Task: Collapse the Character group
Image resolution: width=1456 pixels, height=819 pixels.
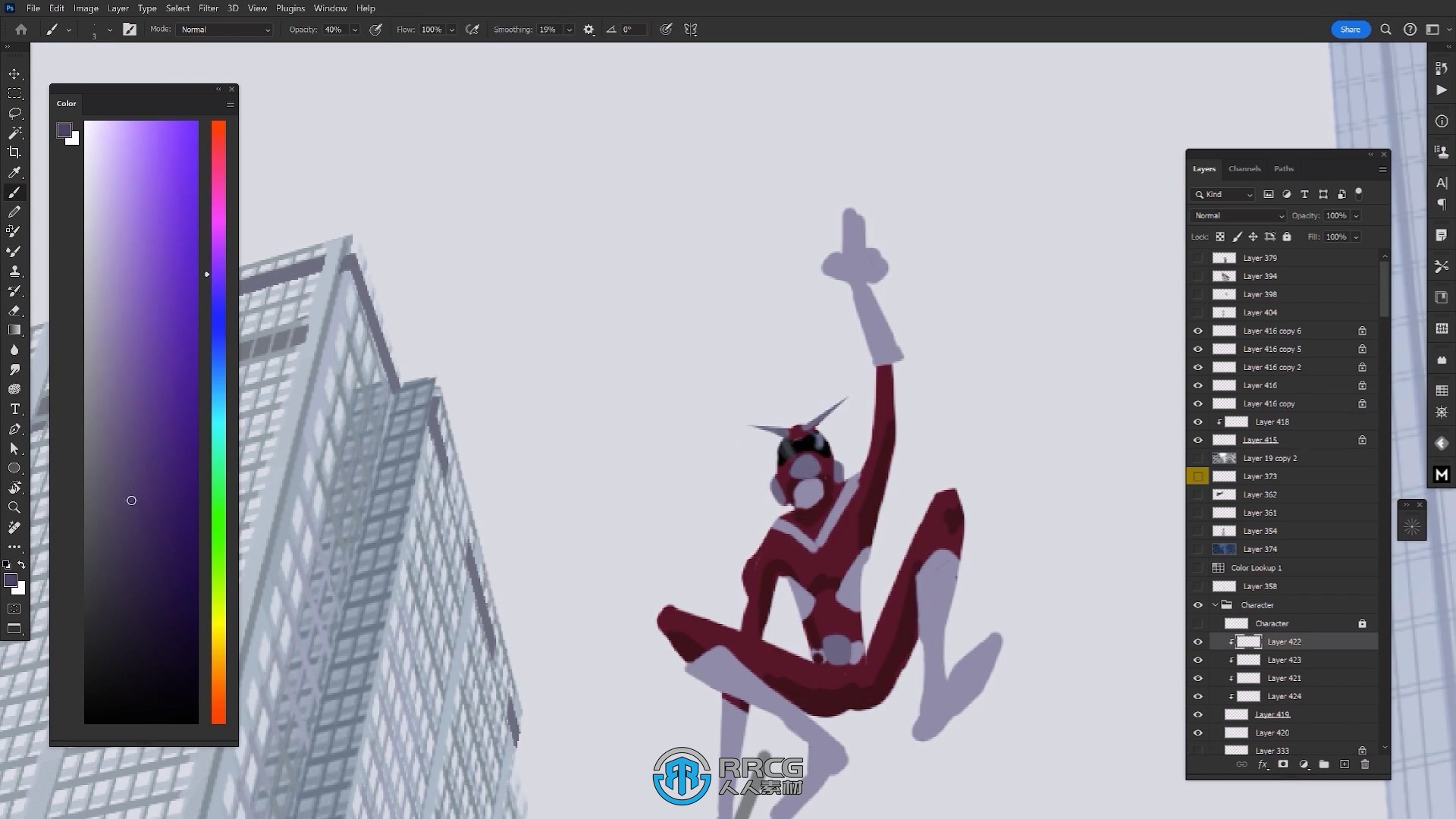Action: pyautogui.click(x=1216, y=605)
